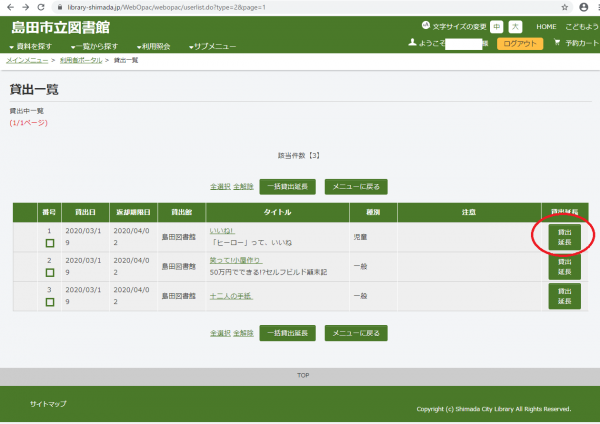Viewport: 600px width, 424px height.
Task: Select the checkbox for loan item 3
Action: pyautogui.click(x=49, y=302)
